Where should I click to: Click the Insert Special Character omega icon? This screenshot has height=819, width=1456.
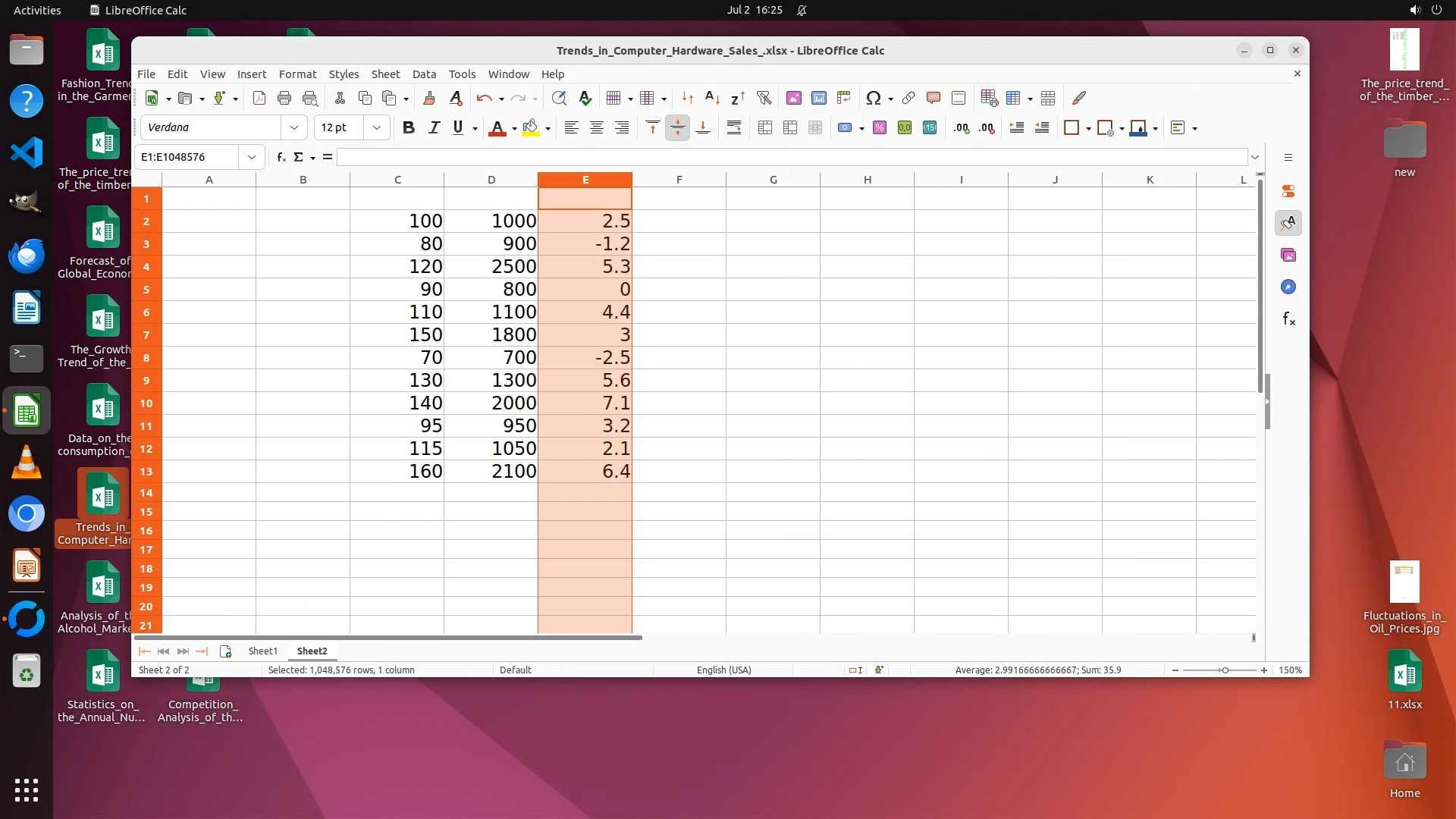(873, 98)
